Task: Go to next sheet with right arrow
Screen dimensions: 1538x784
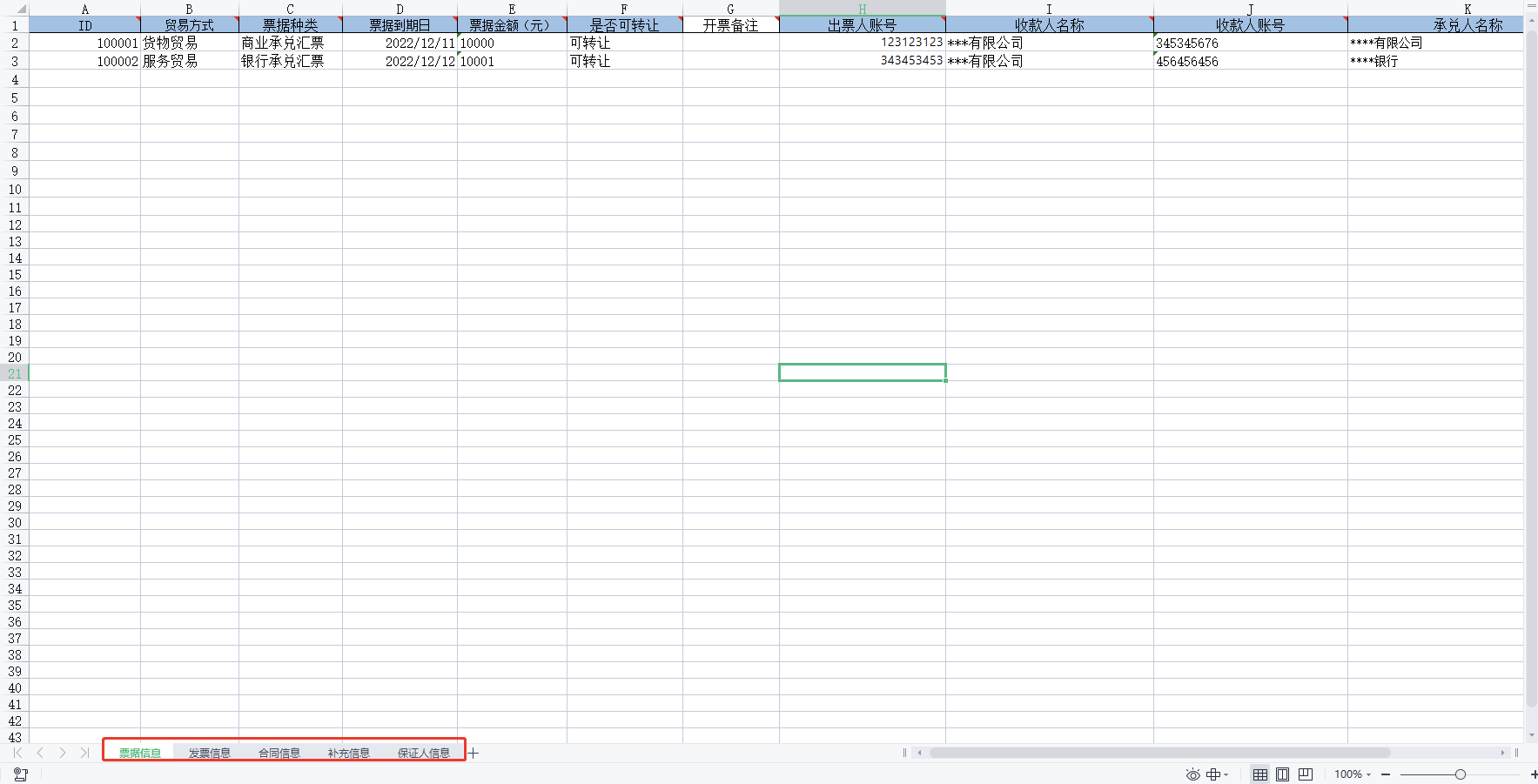Action: click(63, 753)
